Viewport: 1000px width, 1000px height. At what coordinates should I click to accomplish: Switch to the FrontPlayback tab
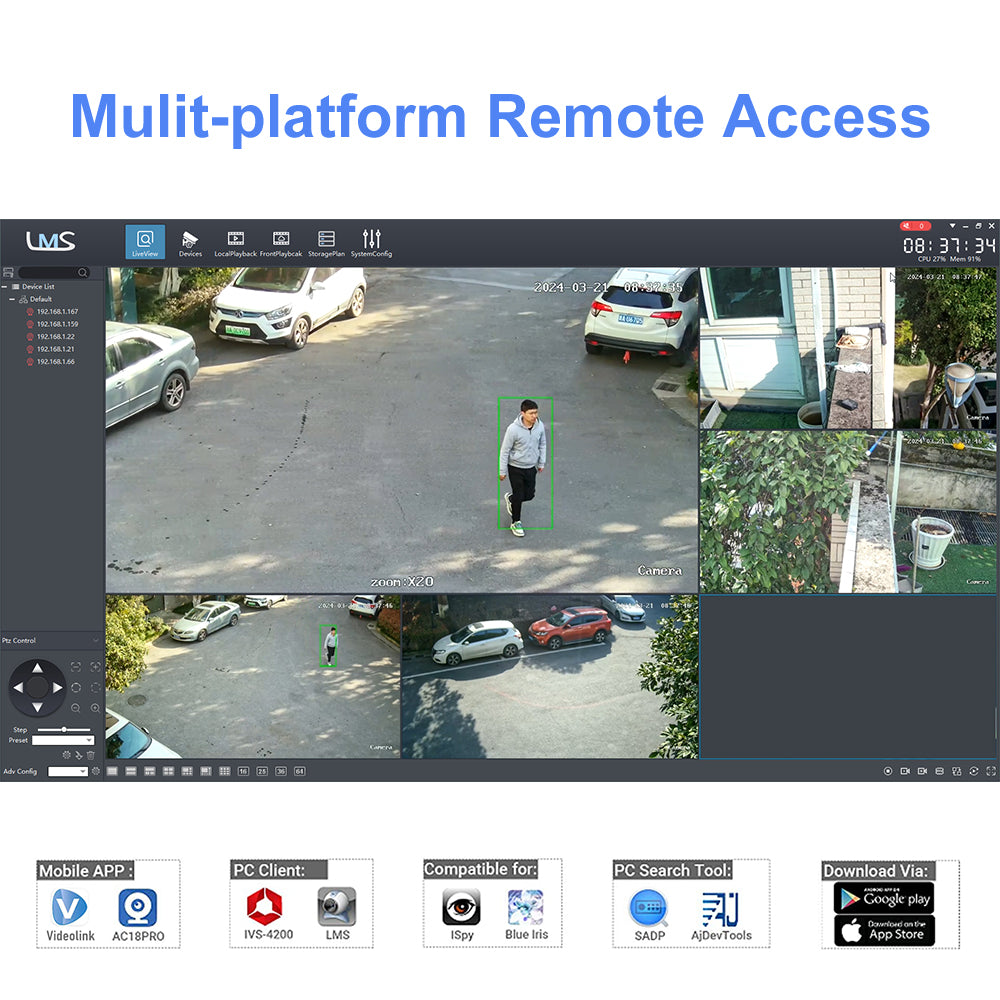281,241
